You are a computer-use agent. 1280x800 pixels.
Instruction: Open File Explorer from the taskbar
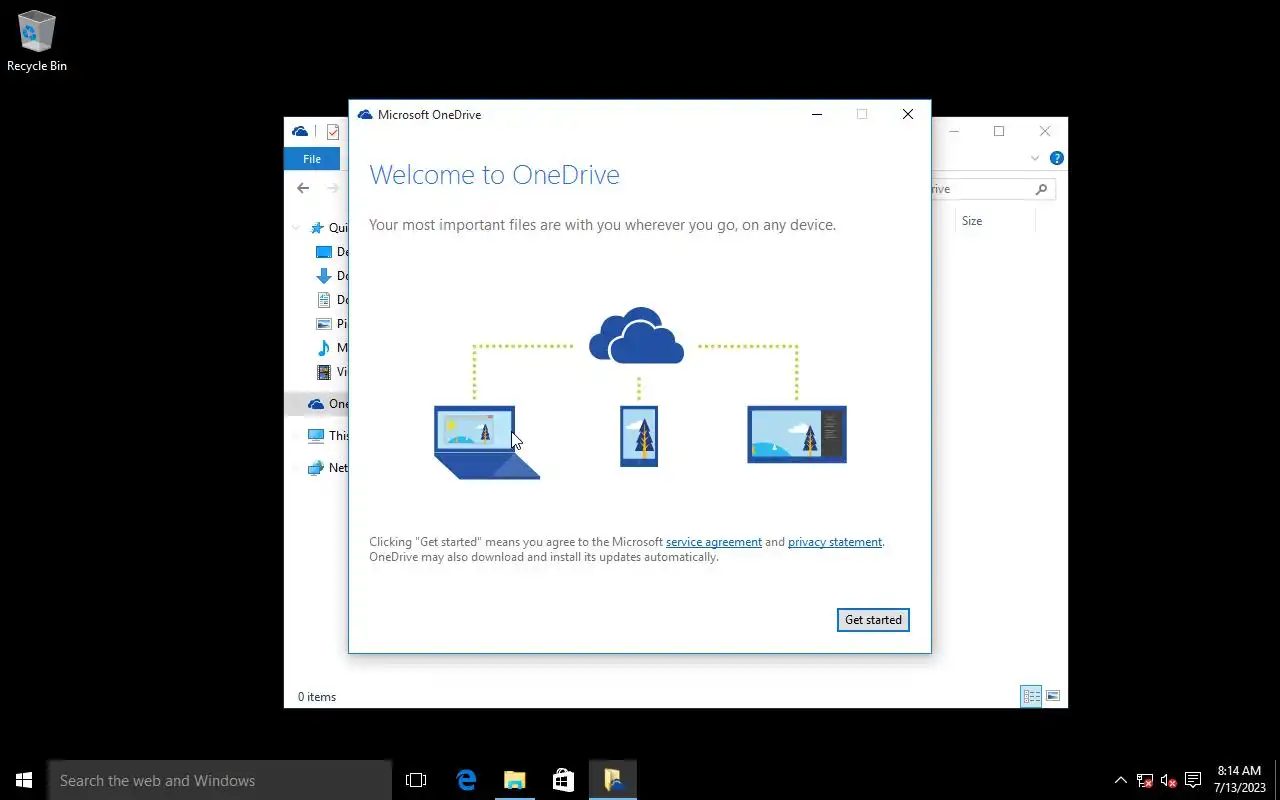tap(514, 780)
